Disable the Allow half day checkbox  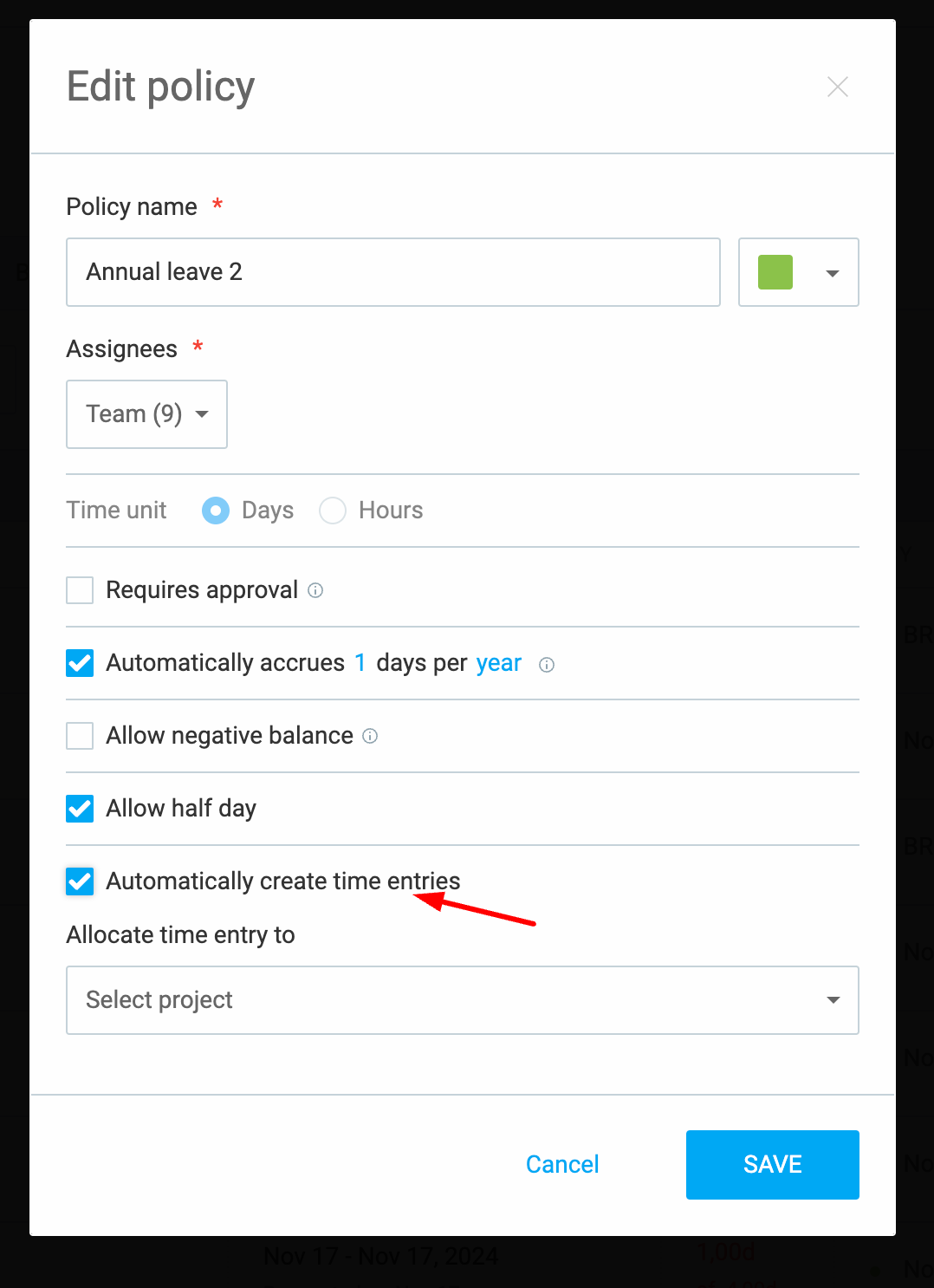[x=80, y=809]
